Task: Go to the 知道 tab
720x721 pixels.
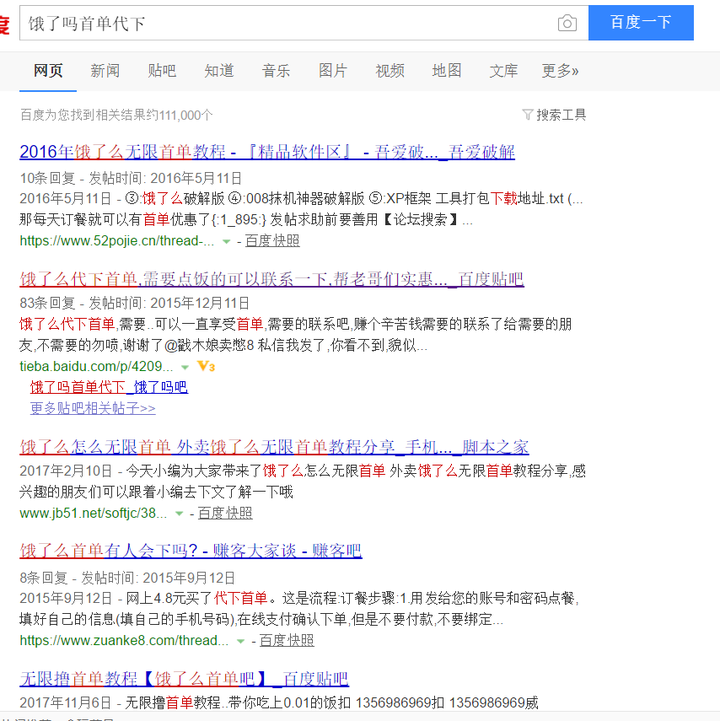Action: click(219, 71)
